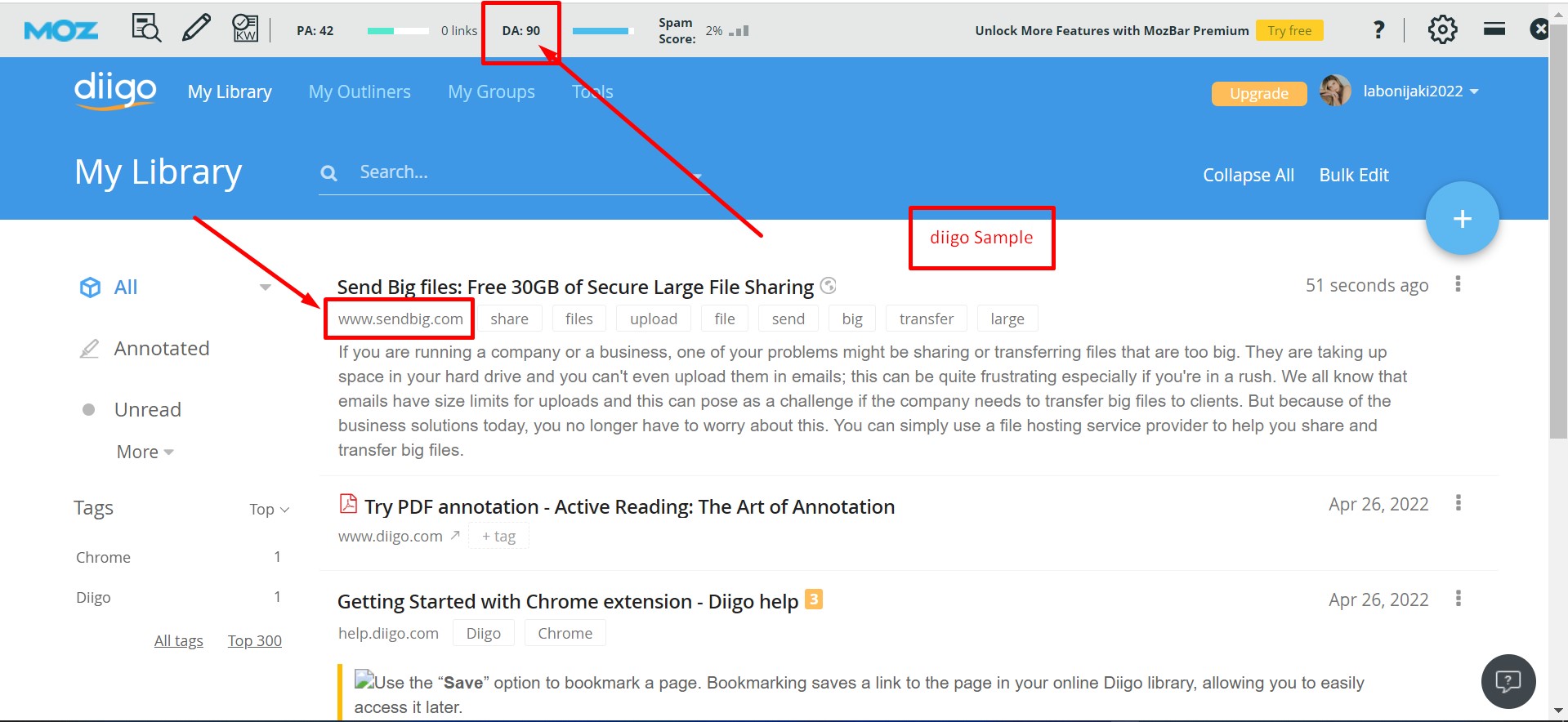This screenshot has height=722, width=1568.
Task: Click the orange 3 annotations badge
Action: coord(814,599)
